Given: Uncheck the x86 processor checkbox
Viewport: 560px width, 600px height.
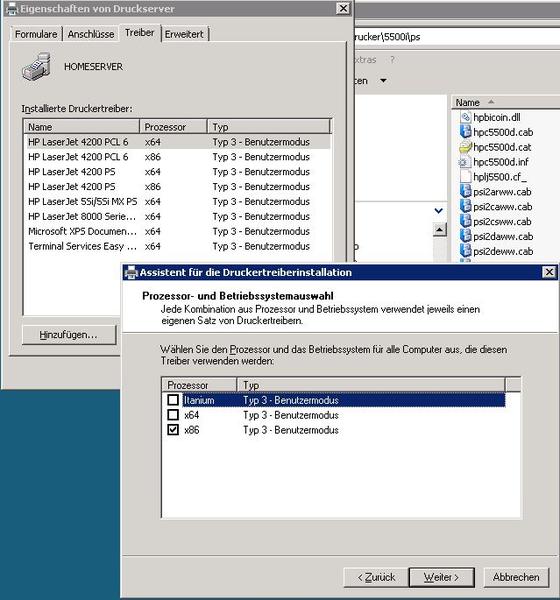Looking at the screenshot, I should (173, 430).
